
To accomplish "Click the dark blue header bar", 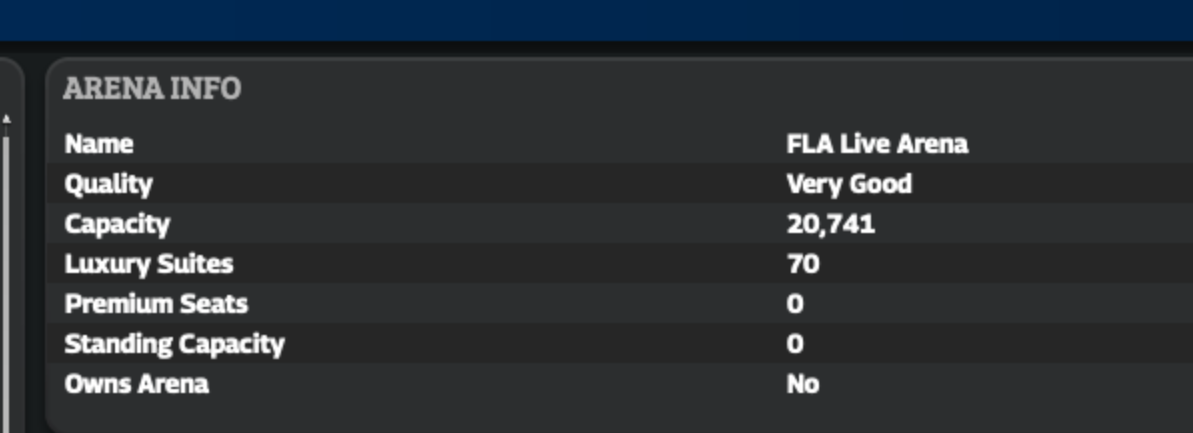I will click(x=596, y=20).
